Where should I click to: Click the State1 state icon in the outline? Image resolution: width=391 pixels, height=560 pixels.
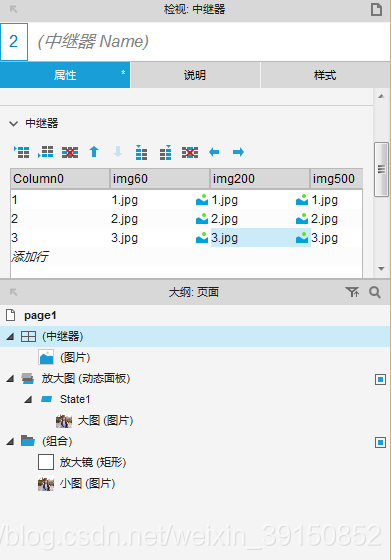(46, 399)
